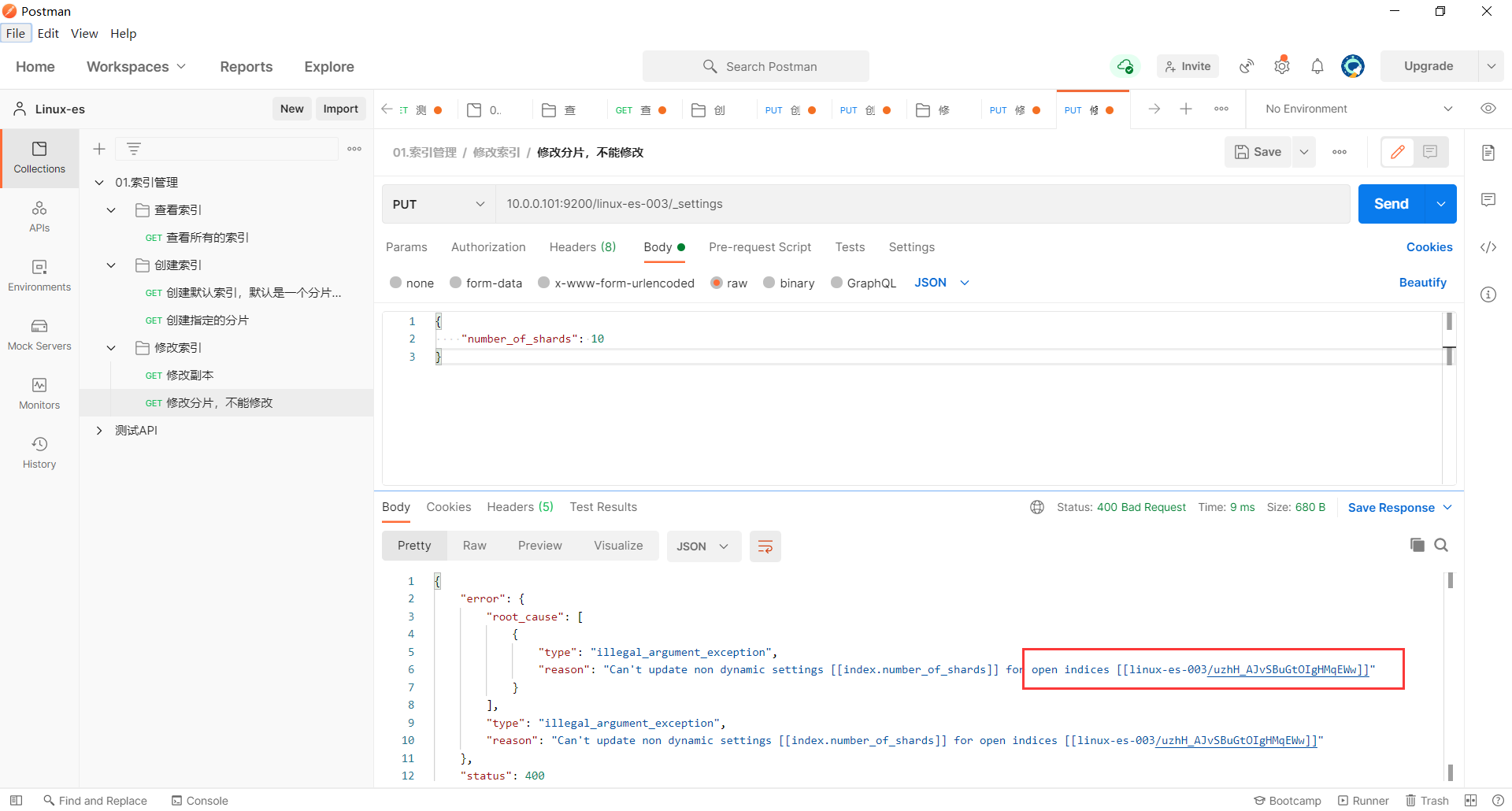Viewport: 1512px width, 811px height.
Task: Open the Console in status bar
Action: (x=200, y=801)
